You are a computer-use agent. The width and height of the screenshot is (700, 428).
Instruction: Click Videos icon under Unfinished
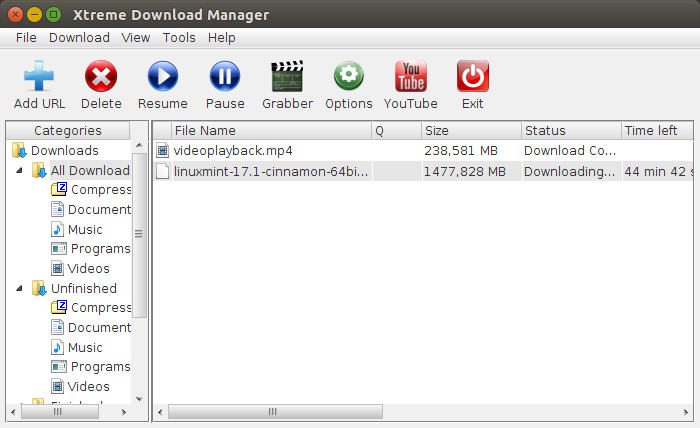[x=58, y=386]
